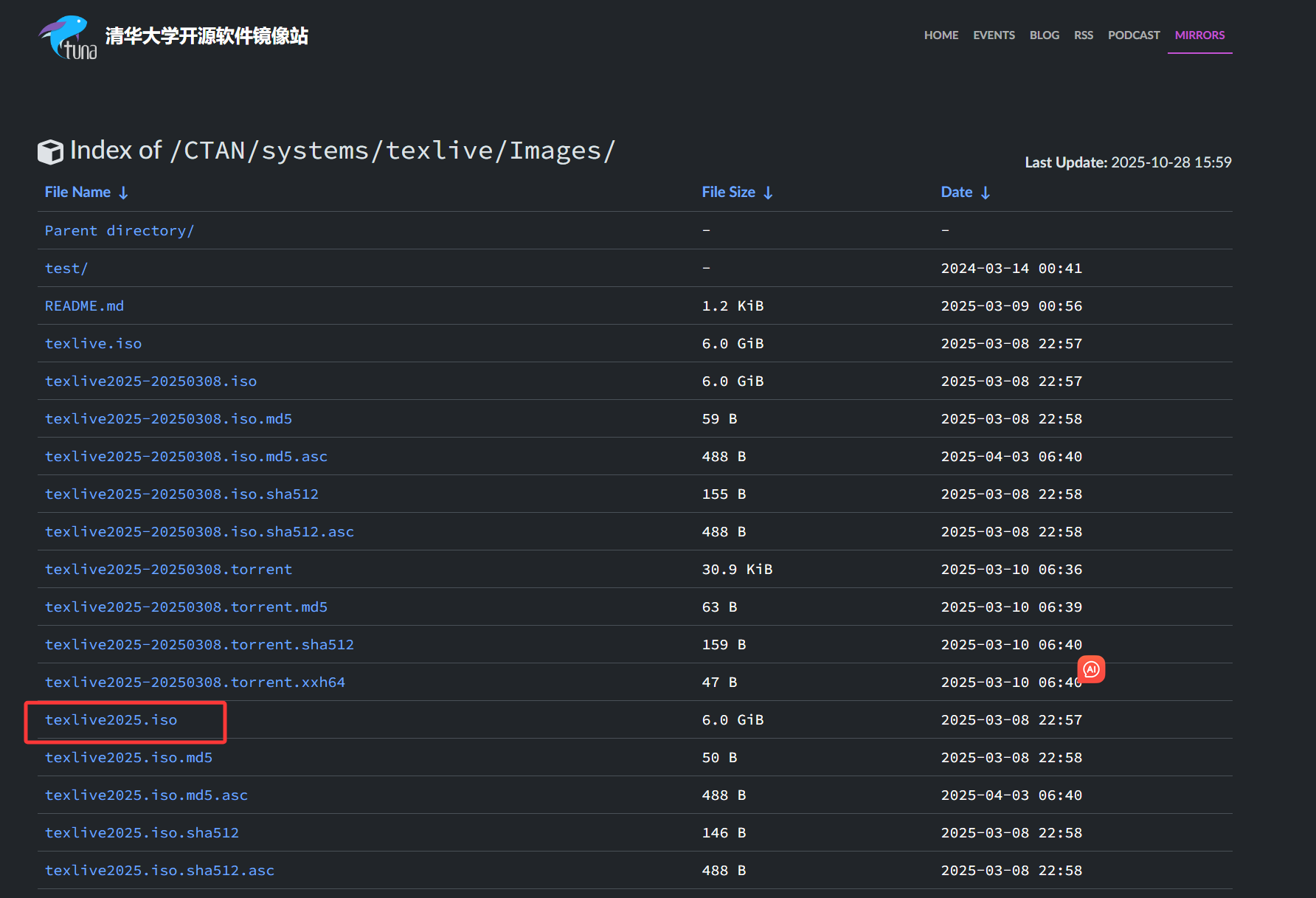Open the test/ folder

tap(66, 269)
